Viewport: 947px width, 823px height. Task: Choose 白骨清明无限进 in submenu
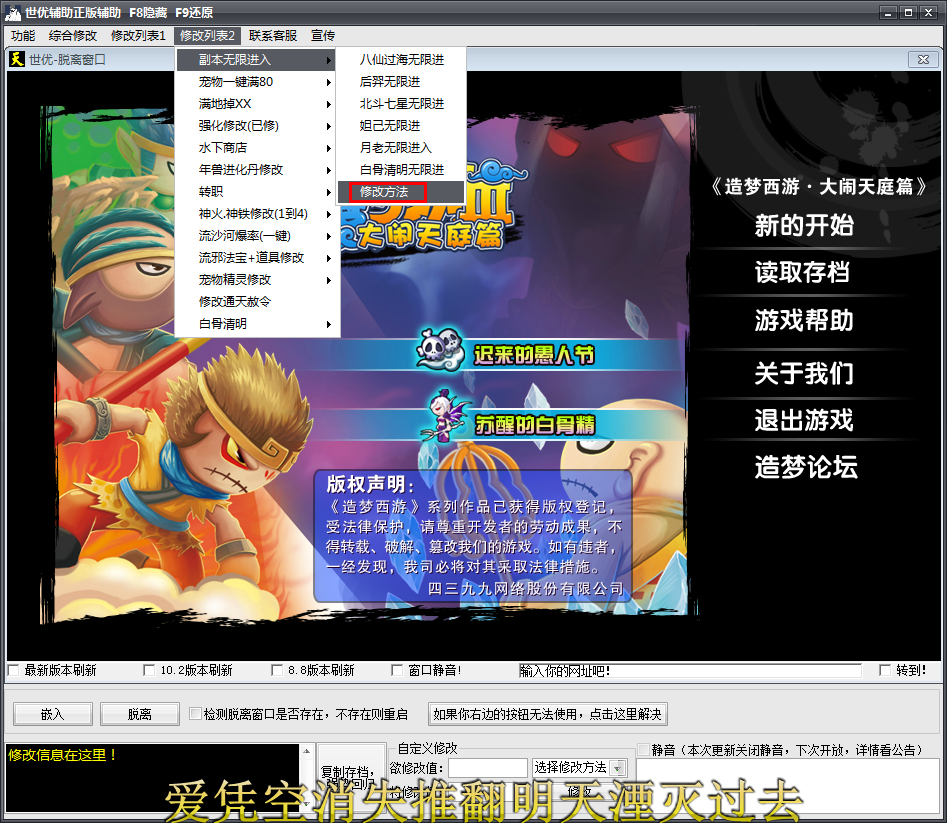pyautogui.click(x=402, y=170)
